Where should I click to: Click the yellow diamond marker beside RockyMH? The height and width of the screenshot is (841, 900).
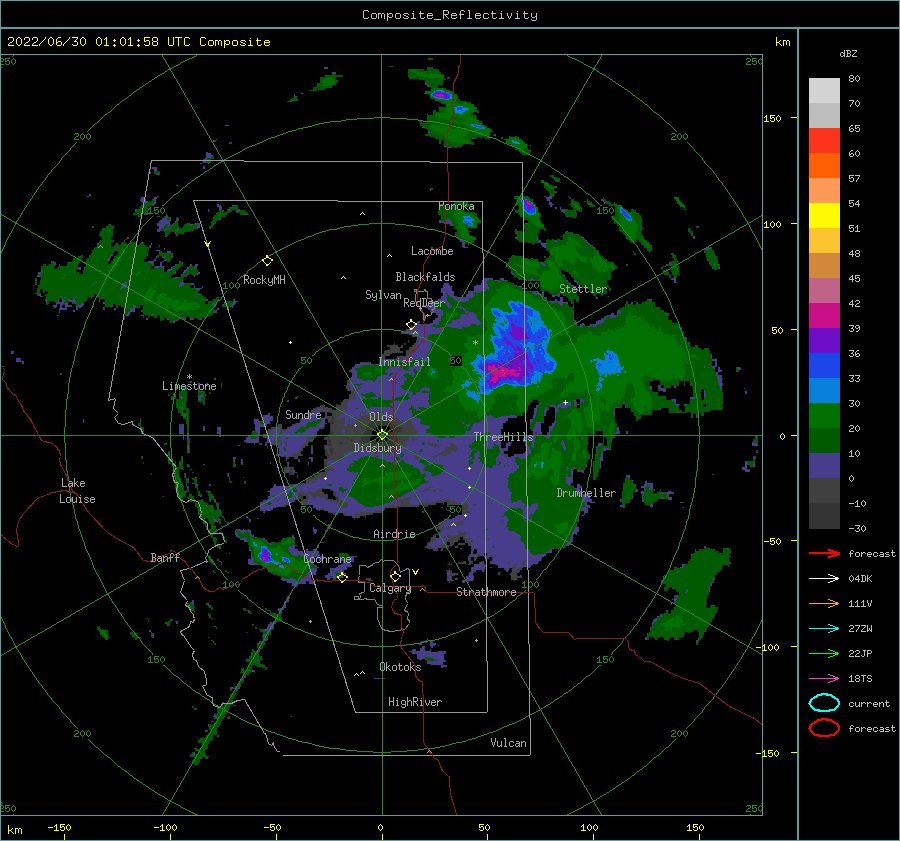[267, 261]
